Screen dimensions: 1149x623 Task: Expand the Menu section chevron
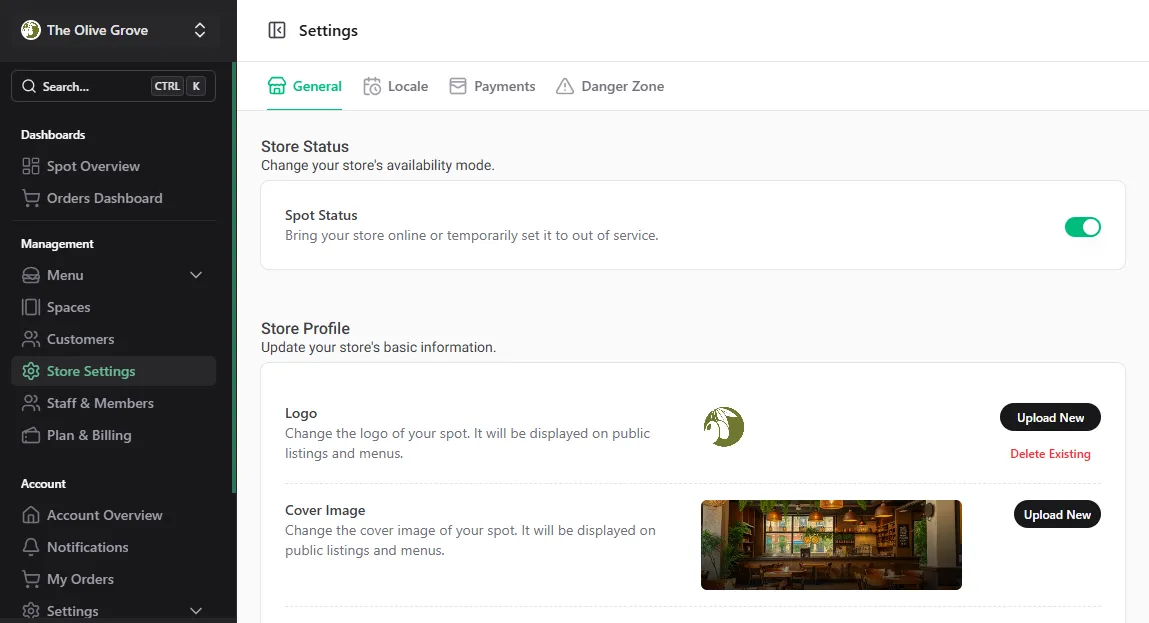click(x=196, y=275)
